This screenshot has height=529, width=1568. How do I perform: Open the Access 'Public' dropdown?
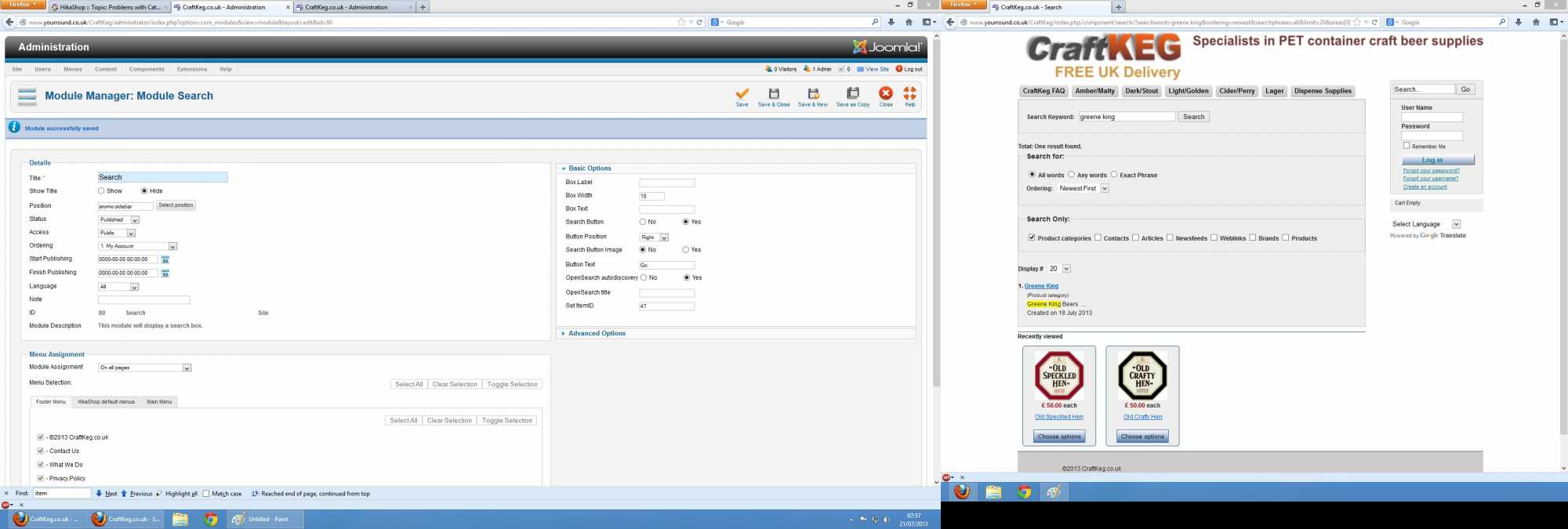pyautogui.click(x=117, y=233)
